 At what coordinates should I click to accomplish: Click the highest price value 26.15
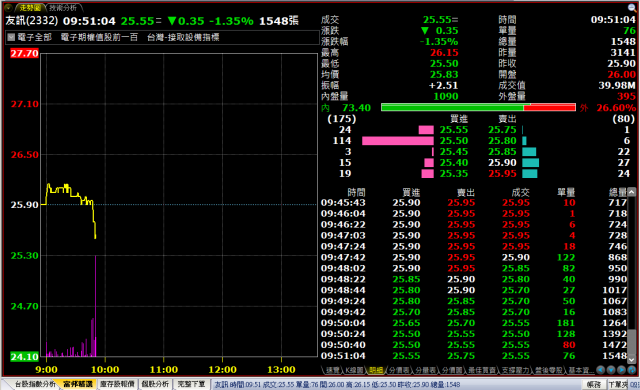point(444,53)
